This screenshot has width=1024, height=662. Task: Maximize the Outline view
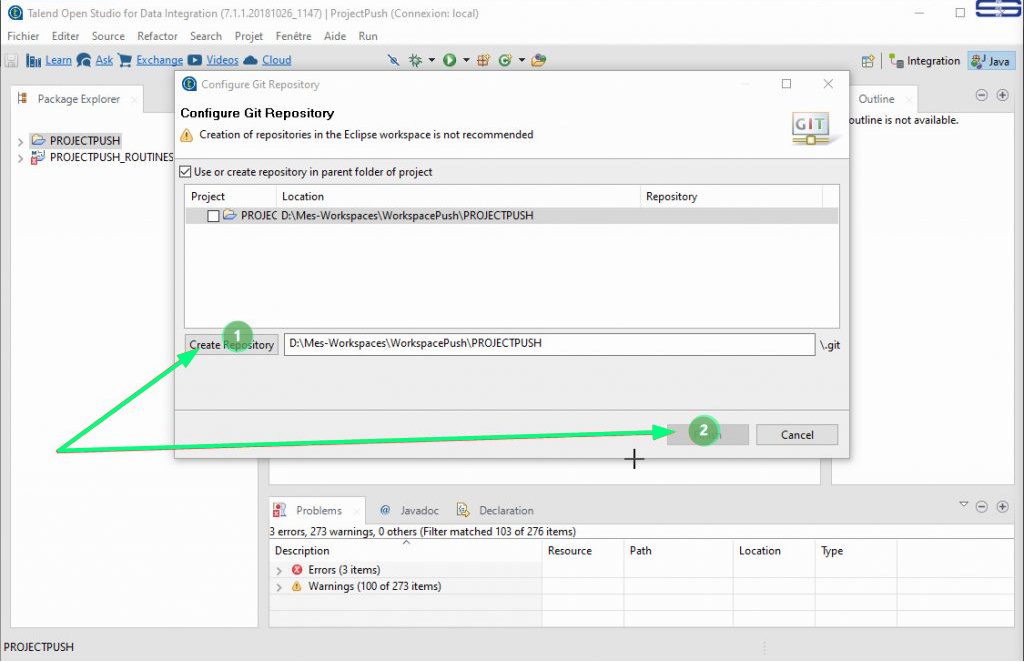[1002, 95]
